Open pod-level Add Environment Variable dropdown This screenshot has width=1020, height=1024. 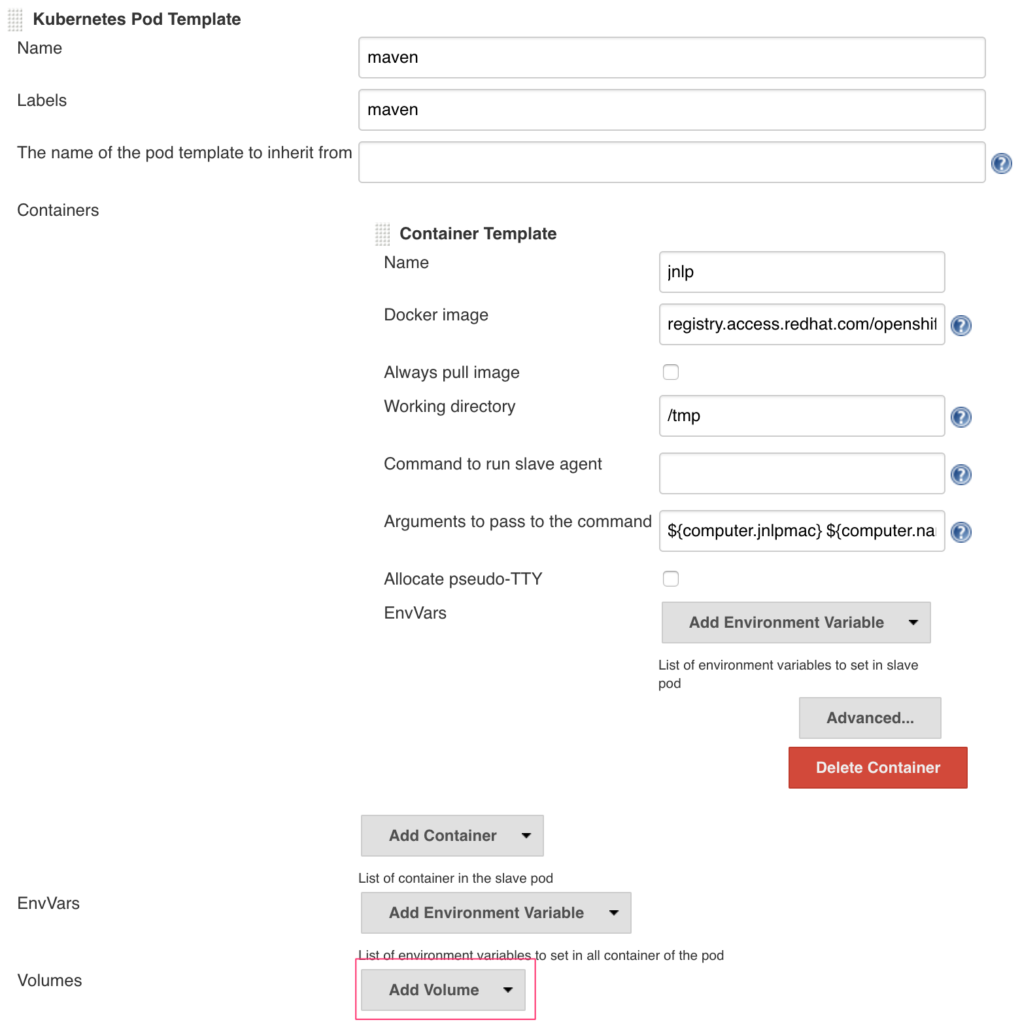[x=495, y=913]
